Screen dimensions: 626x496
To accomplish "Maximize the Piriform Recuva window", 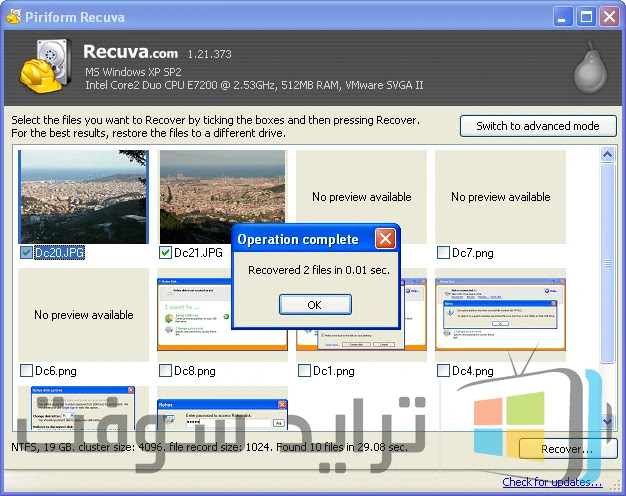I will click(x=586, y=17).
